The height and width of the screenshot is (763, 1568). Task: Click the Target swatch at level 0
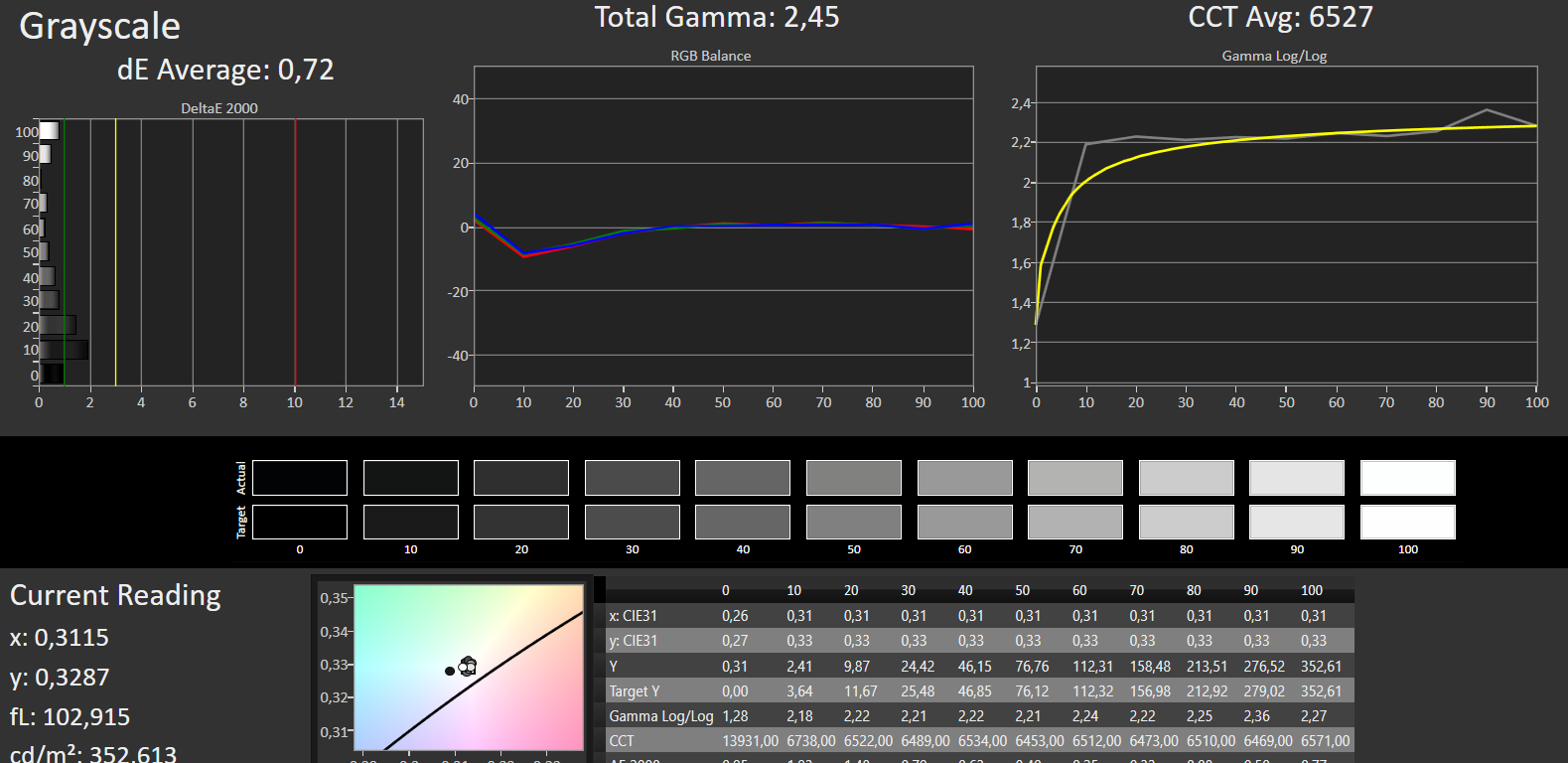[300, 523]
